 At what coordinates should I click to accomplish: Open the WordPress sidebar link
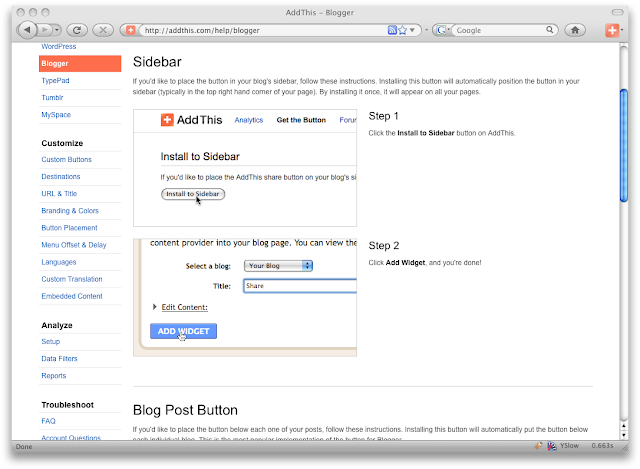click(59, 46)
